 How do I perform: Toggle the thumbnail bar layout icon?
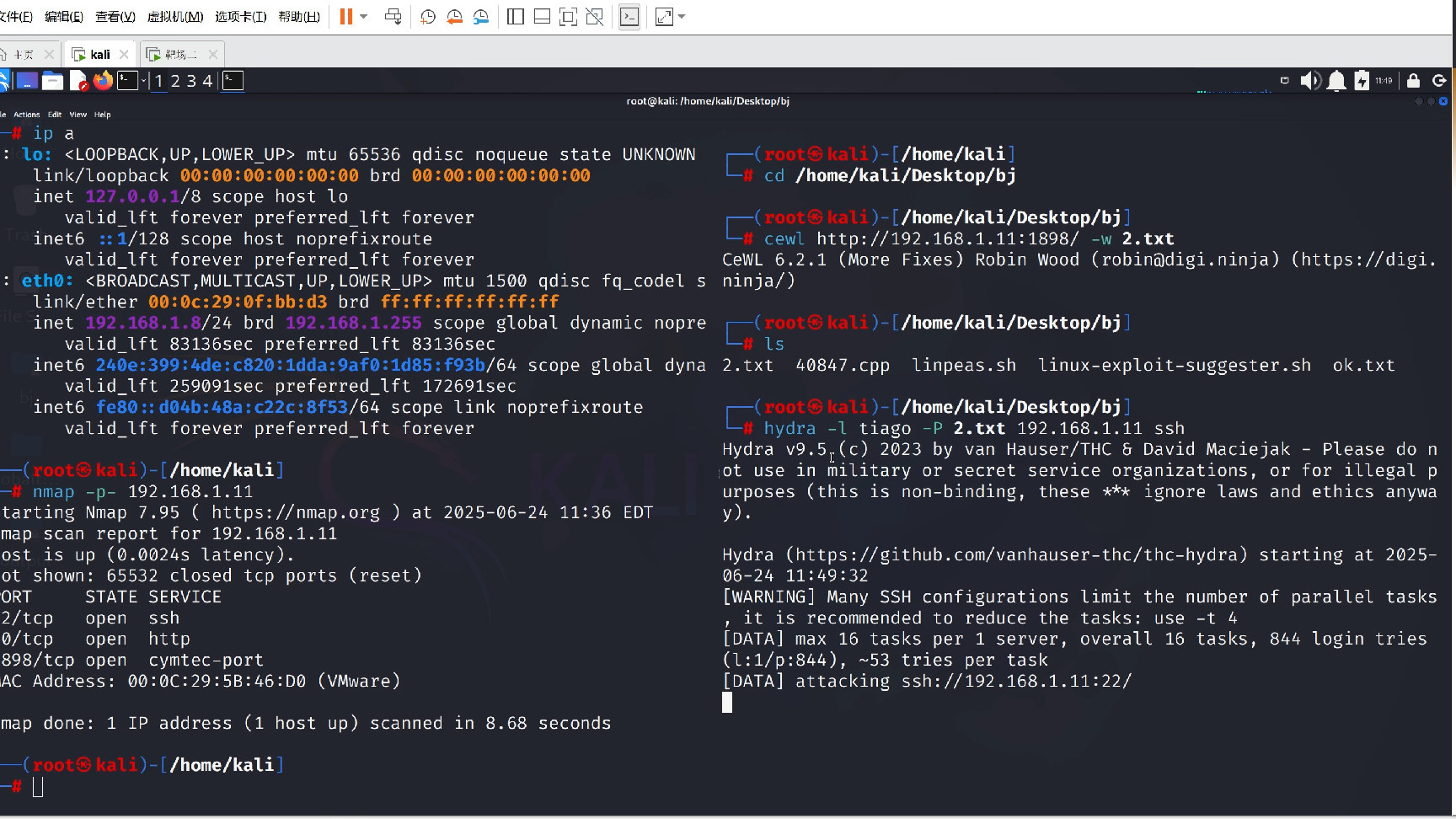point(543,17)
